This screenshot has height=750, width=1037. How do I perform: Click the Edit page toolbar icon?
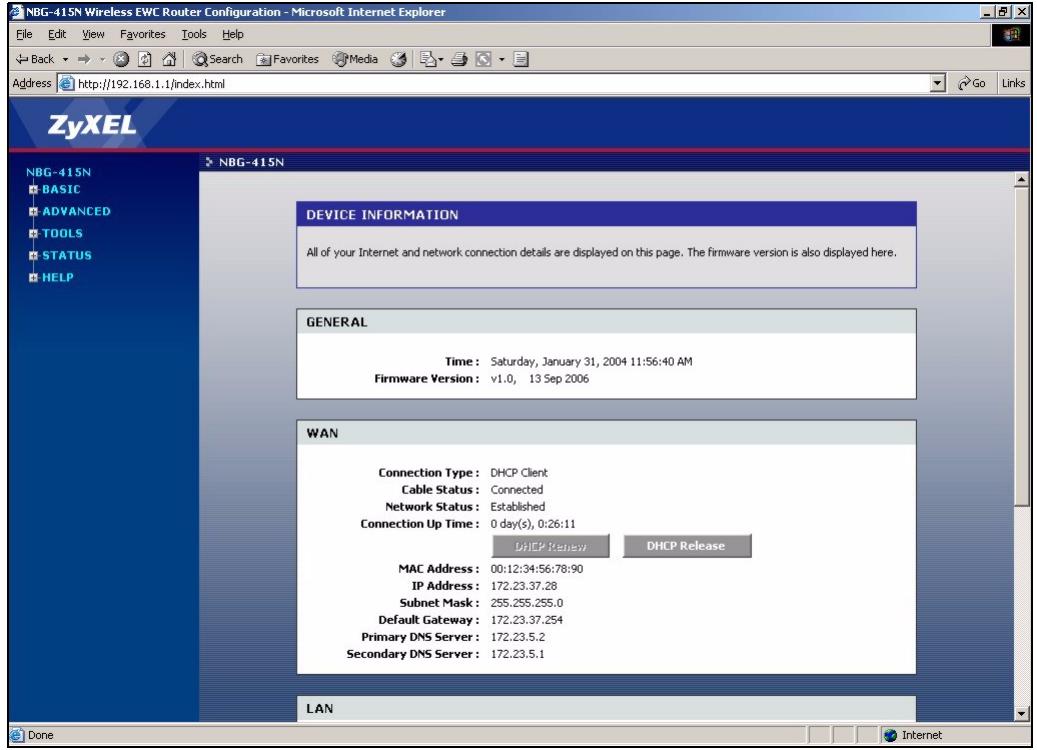point(484,59)
